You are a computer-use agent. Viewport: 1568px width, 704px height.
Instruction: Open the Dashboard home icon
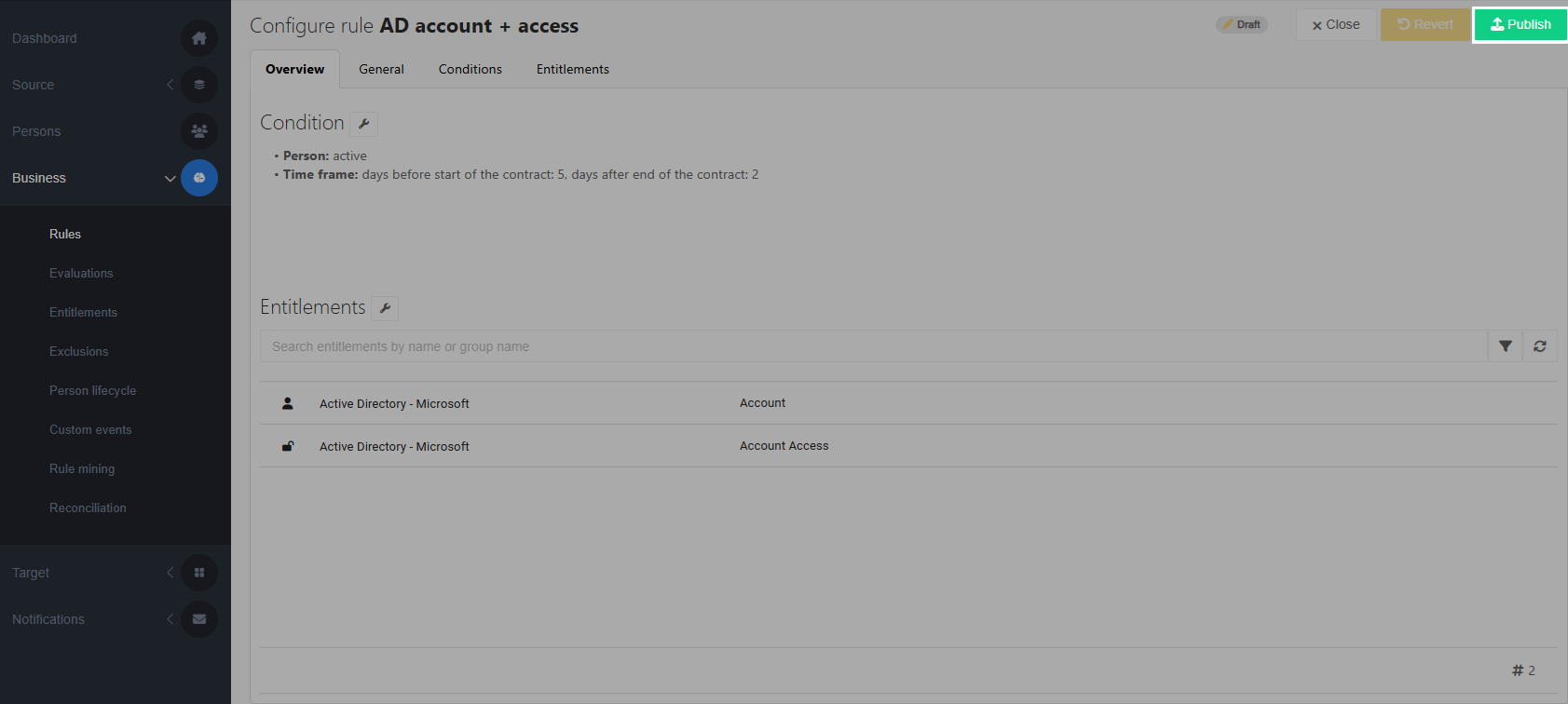199,38
